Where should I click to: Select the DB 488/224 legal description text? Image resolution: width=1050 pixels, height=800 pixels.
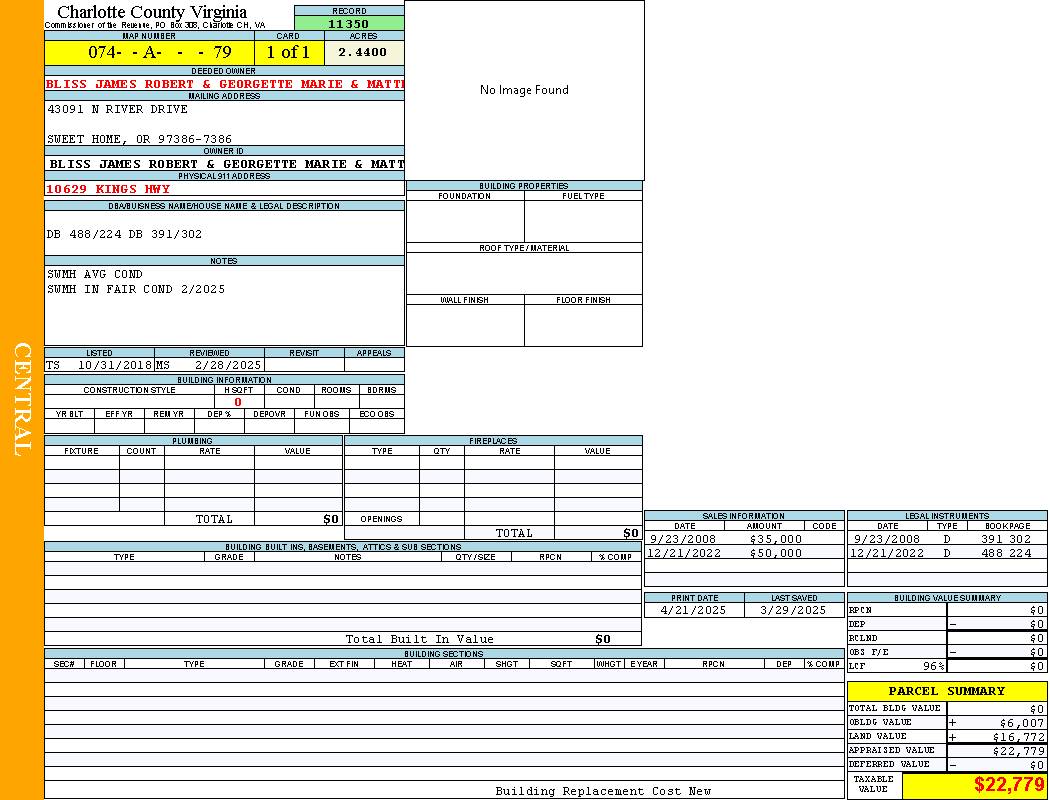pyautogui.click(x=124, y=234)
